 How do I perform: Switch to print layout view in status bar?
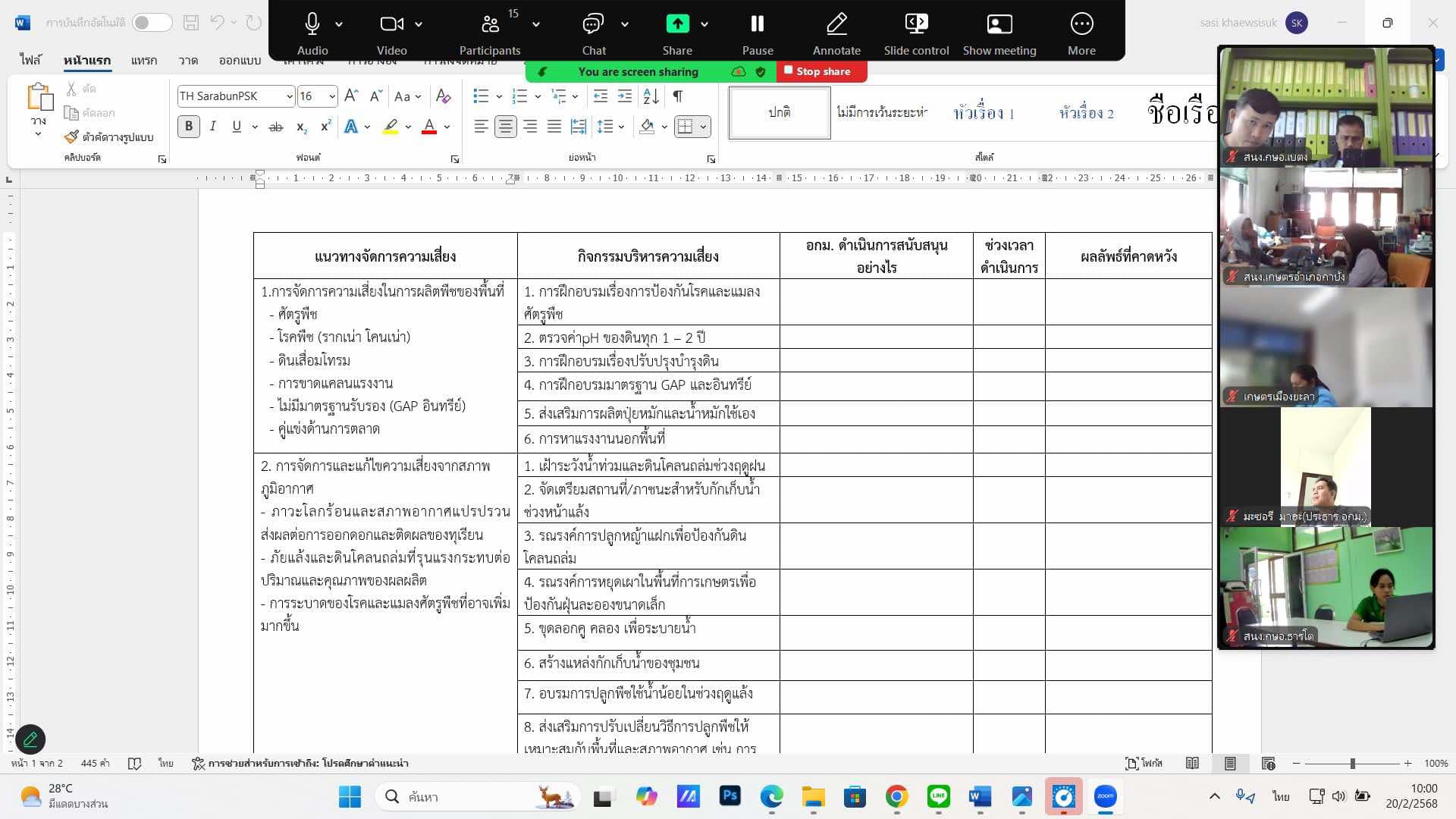click(1230, 763)
